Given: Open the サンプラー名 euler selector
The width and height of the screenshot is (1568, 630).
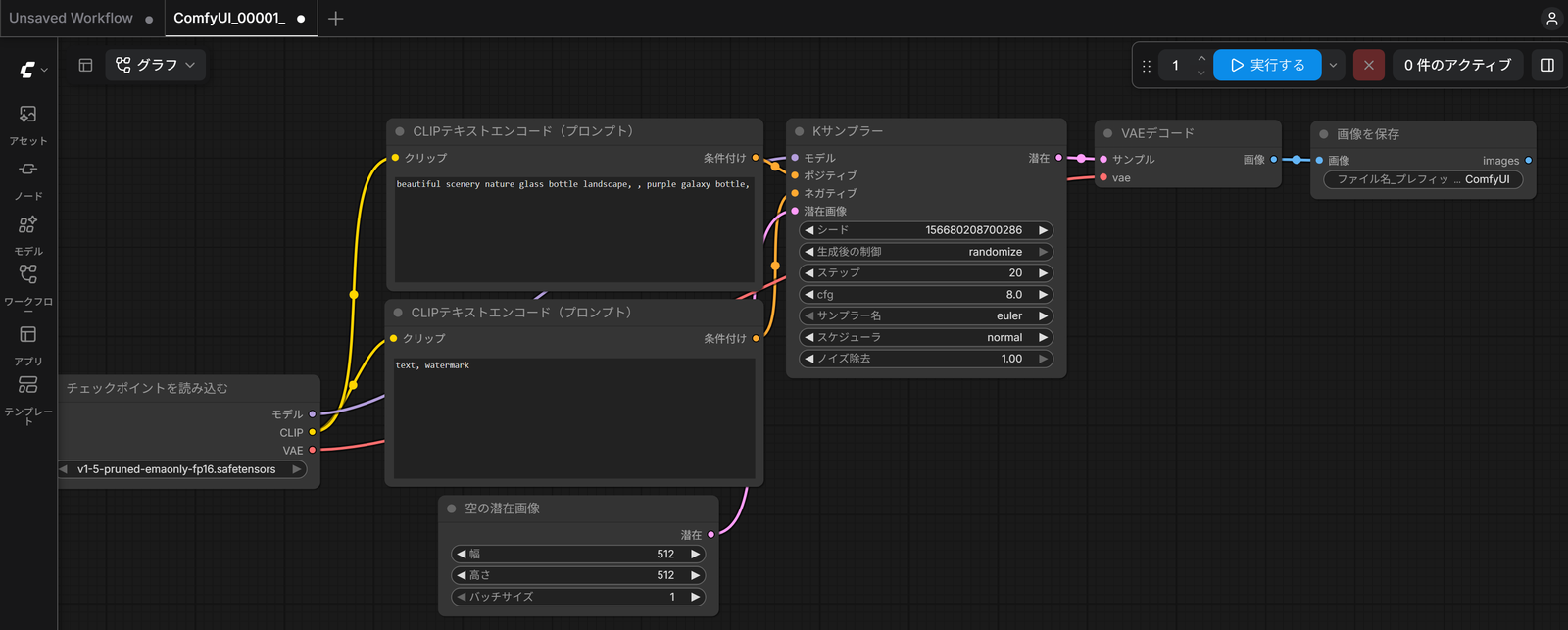Looking at the screenshot, I should [x=926, y=316].
